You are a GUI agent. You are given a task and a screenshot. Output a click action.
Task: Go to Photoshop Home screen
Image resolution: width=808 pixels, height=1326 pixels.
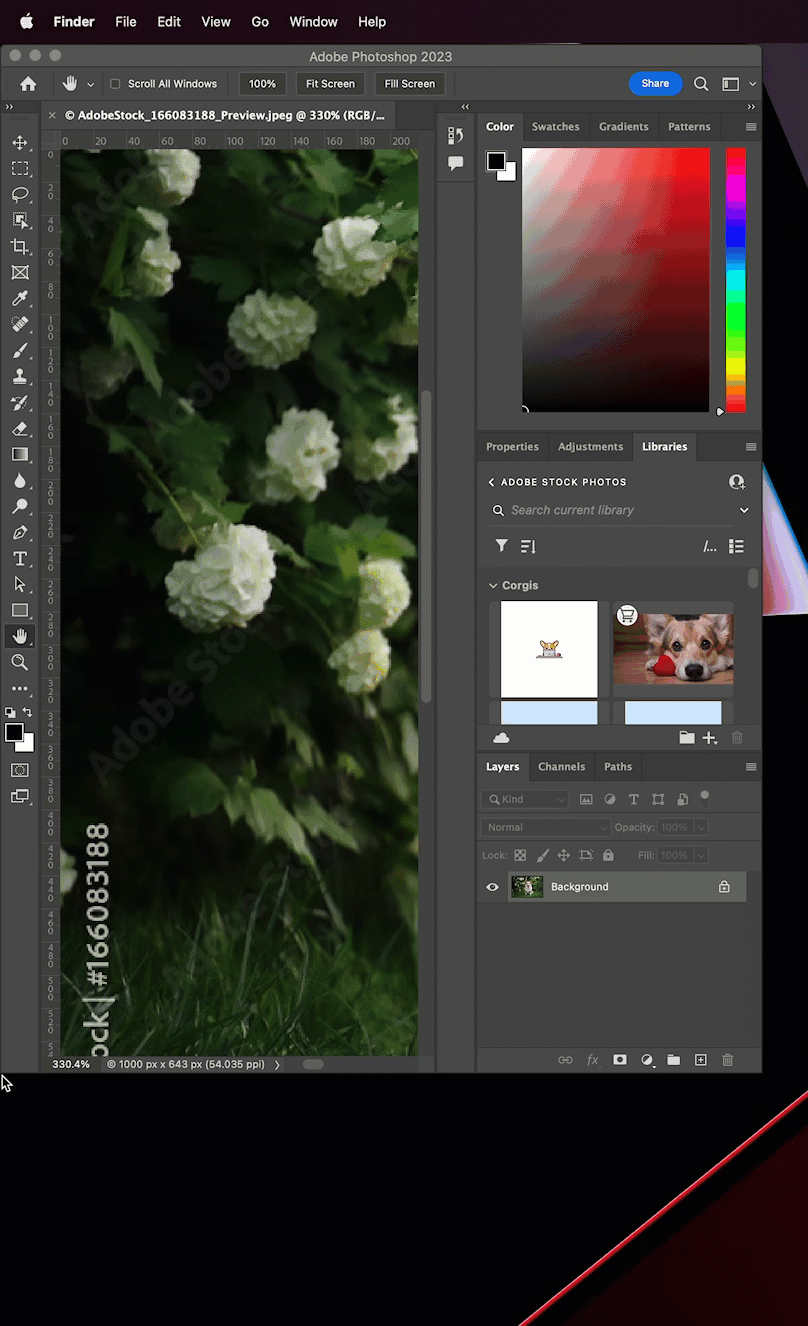pyautogui.click(x=28, y=84)
